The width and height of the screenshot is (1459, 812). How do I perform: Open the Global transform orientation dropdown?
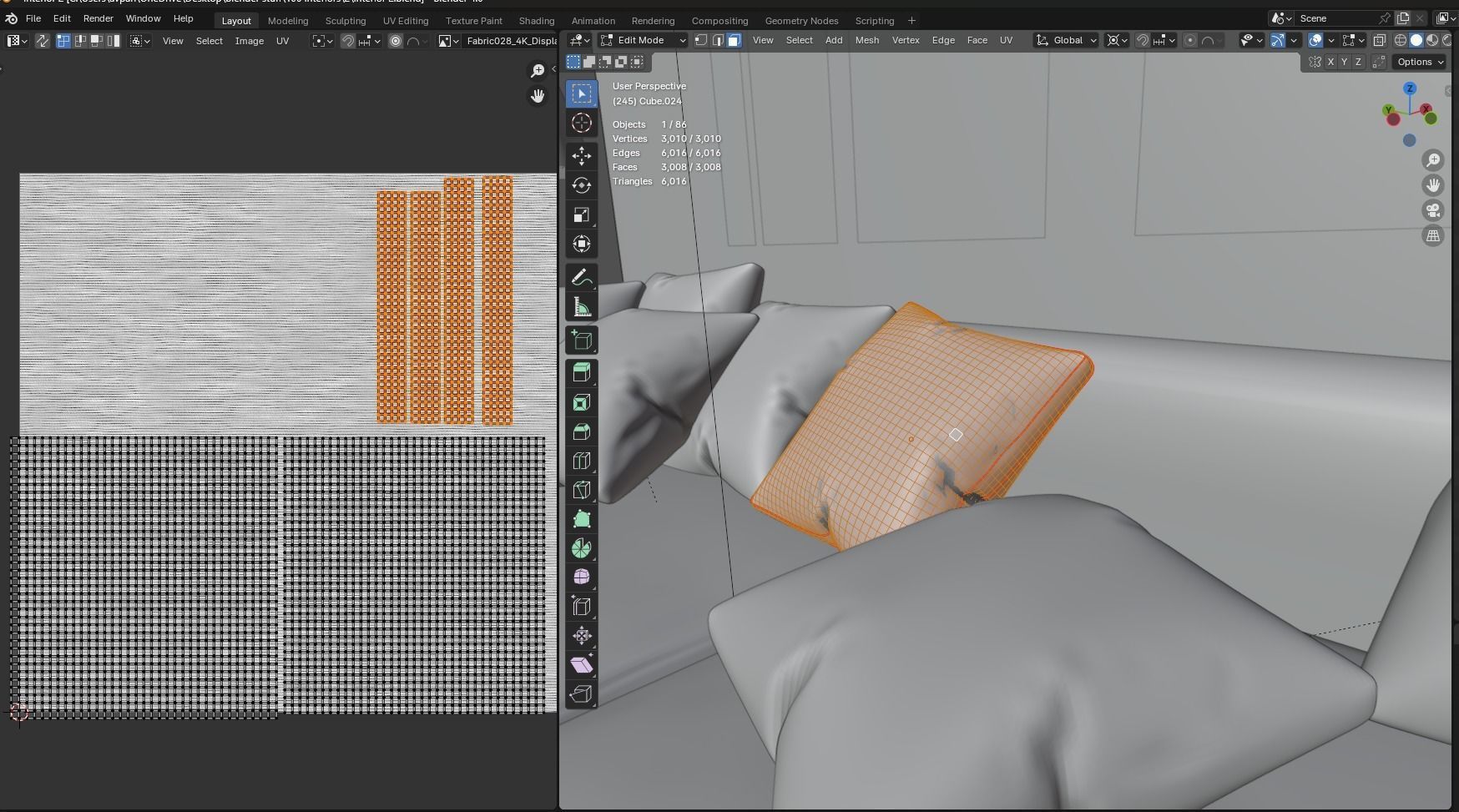[1066, 40]
